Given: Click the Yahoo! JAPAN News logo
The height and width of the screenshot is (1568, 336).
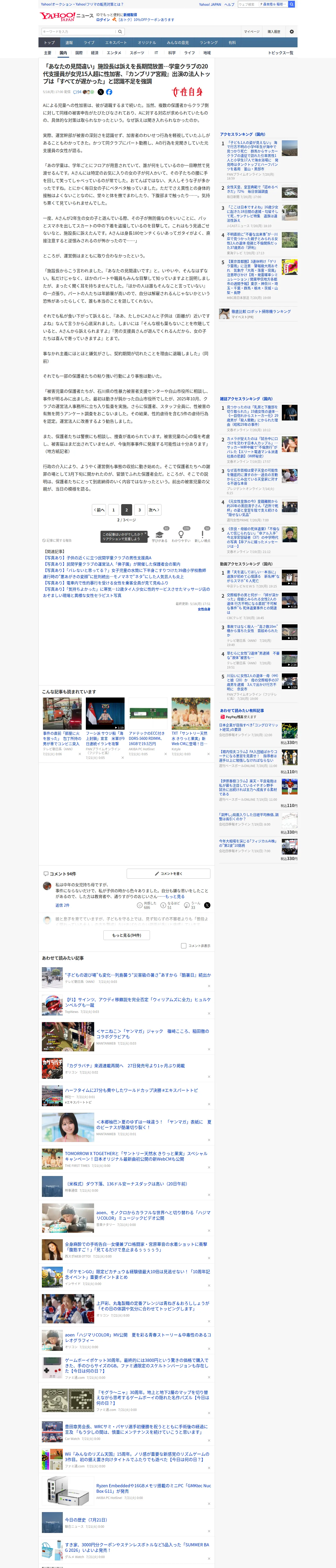Looking at the screenshot, I should (67, 16).
